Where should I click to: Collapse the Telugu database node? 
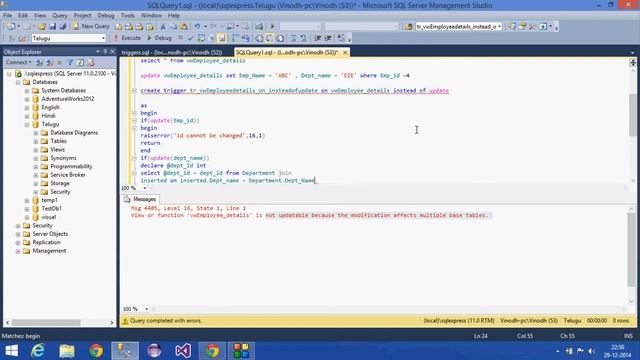pos(27,124)
